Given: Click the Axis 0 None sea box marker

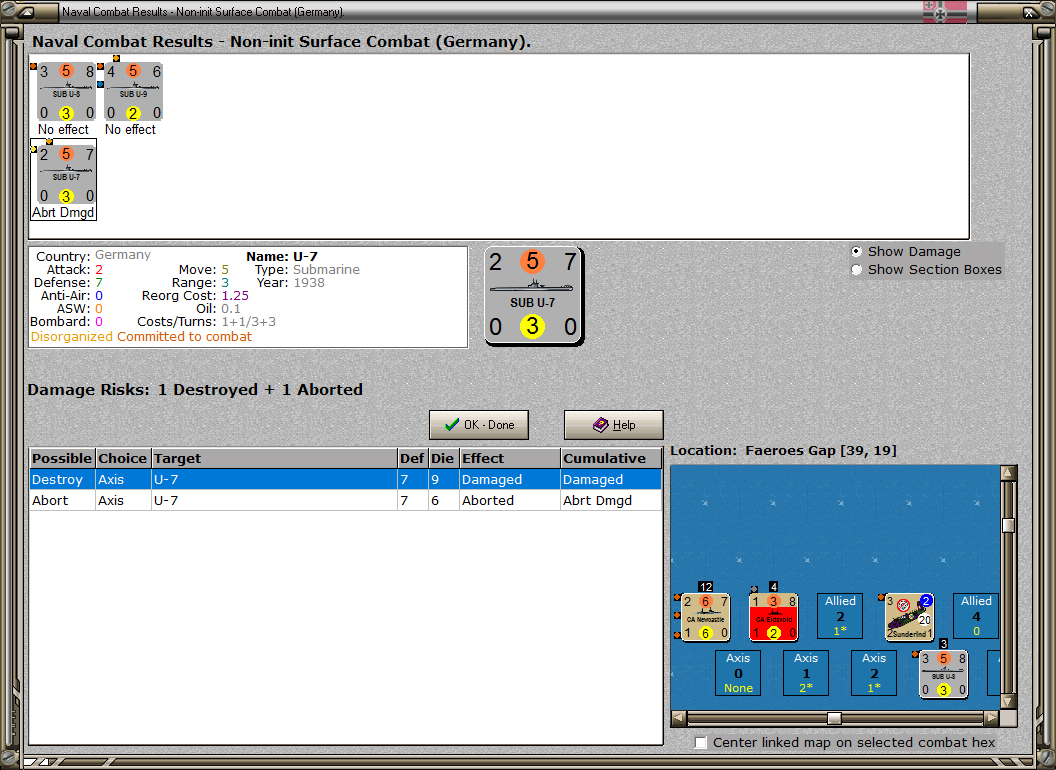Looking at the screenshot, I should pyautogui.click(x=738, y=672).
